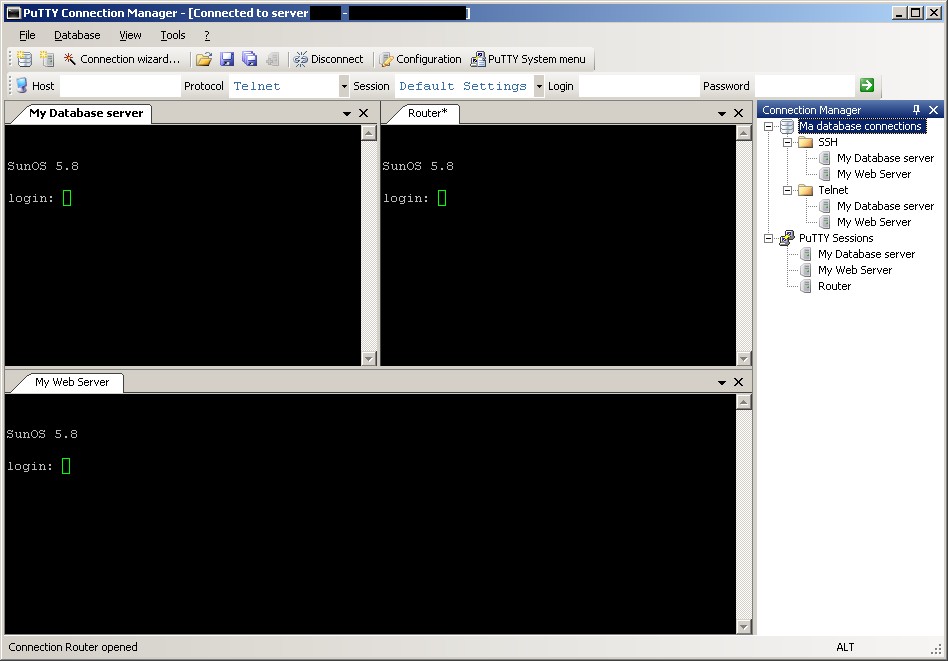Open the Connection wizard
The image size is (948, 661).
coord(120,59)
